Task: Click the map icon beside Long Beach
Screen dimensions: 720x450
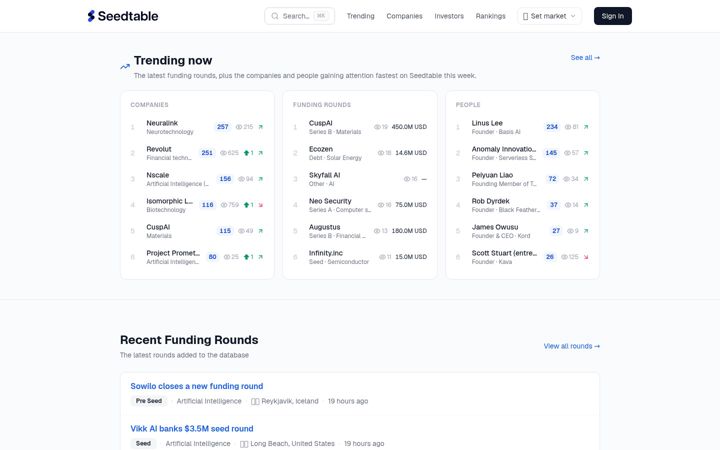Action: click(244, 444)
